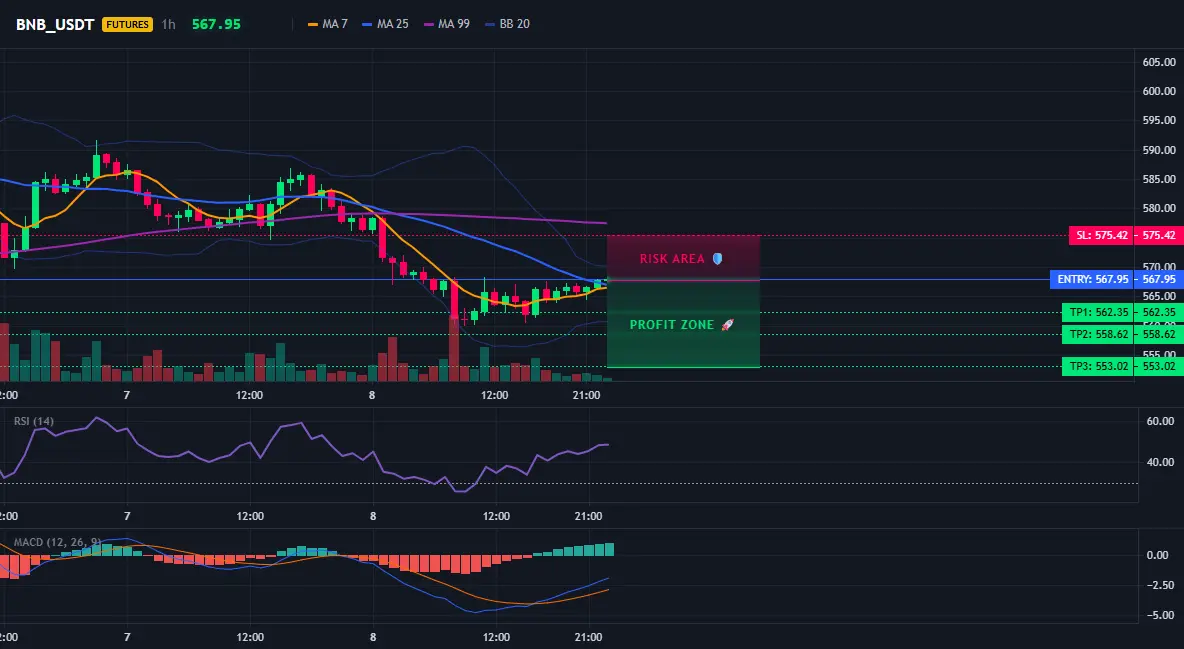Click the 40.00 RSI axis value
This screenshot has width=1184, height=649.
tap(1161, 462)
